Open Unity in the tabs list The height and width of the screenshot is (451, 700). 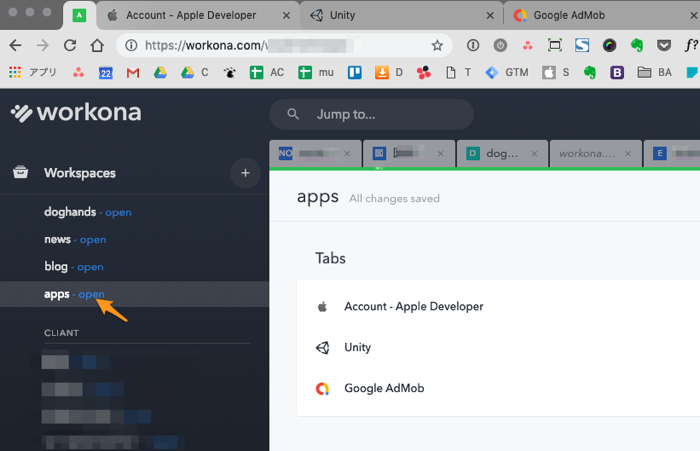coord(358,347)
